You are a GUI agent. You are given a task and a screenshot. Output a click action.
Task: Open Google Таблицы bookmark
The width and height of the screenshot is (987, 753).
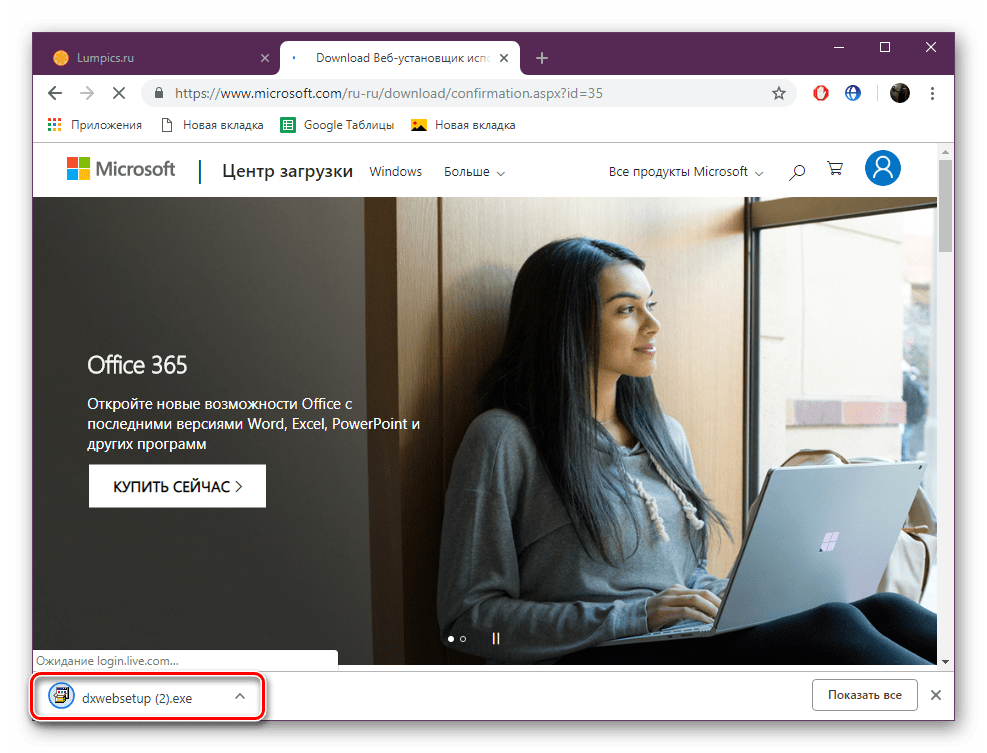click(337, 125)
